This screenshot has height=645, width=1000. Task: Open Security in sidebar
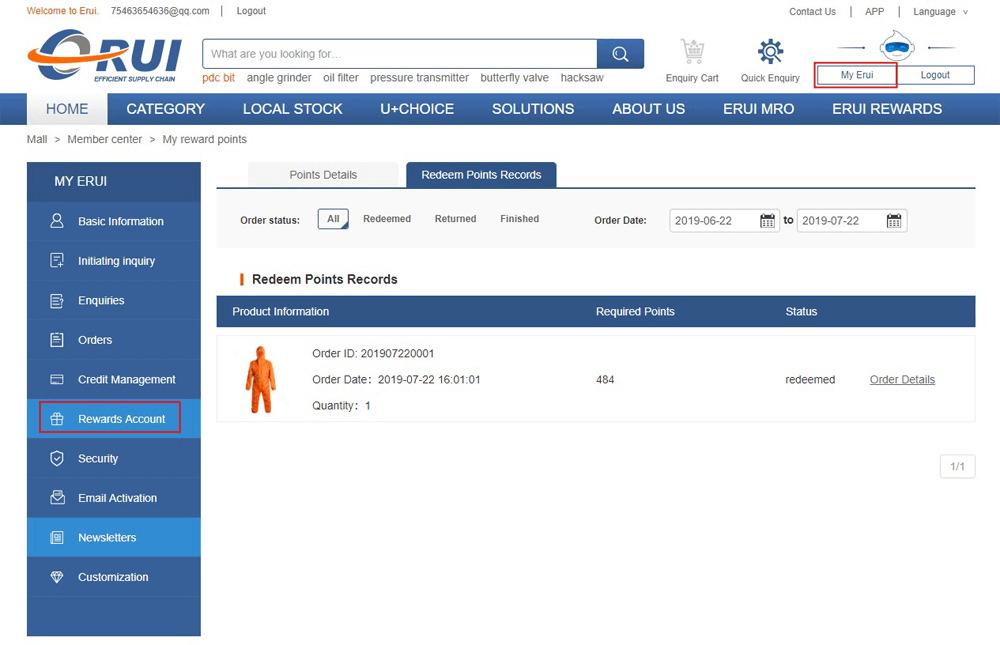pyautogui.click(x=114, y=459)
